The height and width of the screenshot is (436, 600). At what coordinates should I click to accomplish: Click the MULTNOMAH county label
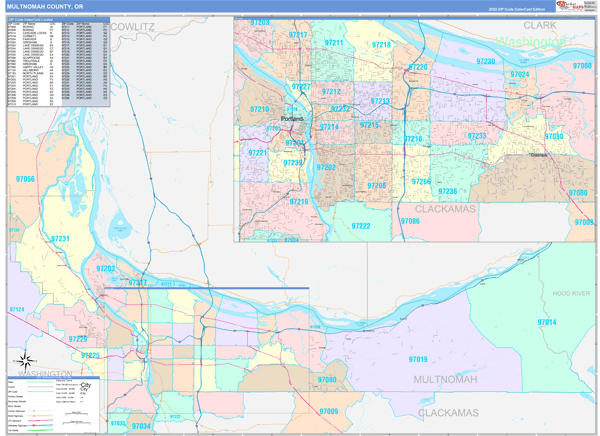coord(452,380)
